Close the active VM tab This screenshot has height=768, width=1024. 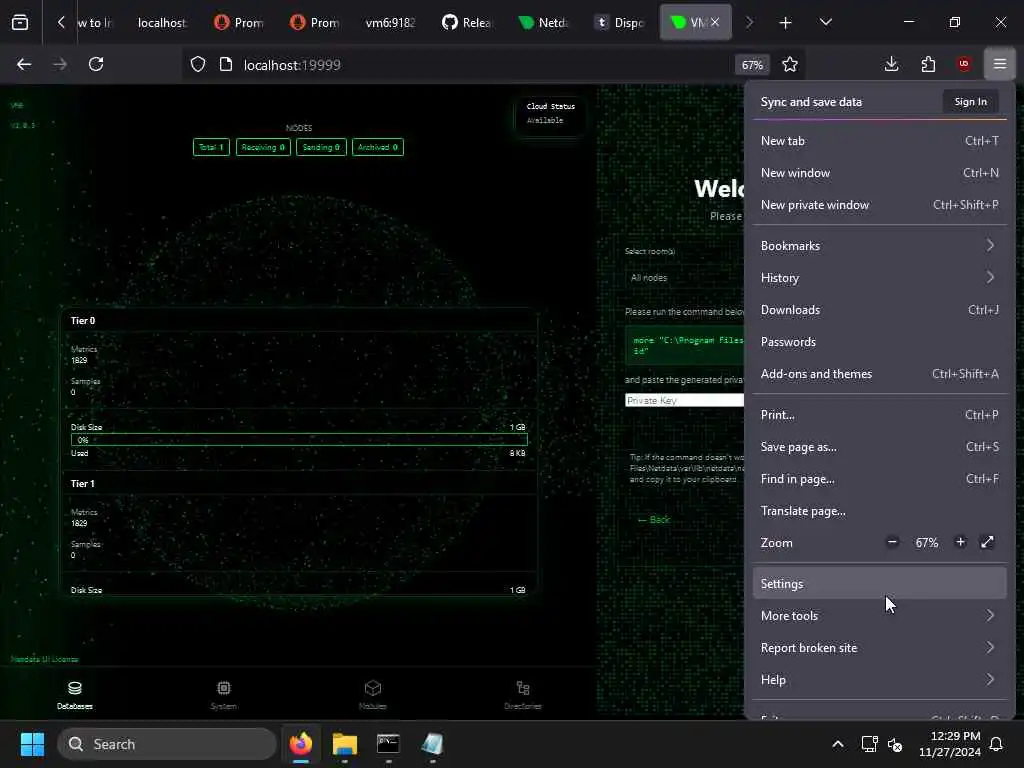coord(715,22)
